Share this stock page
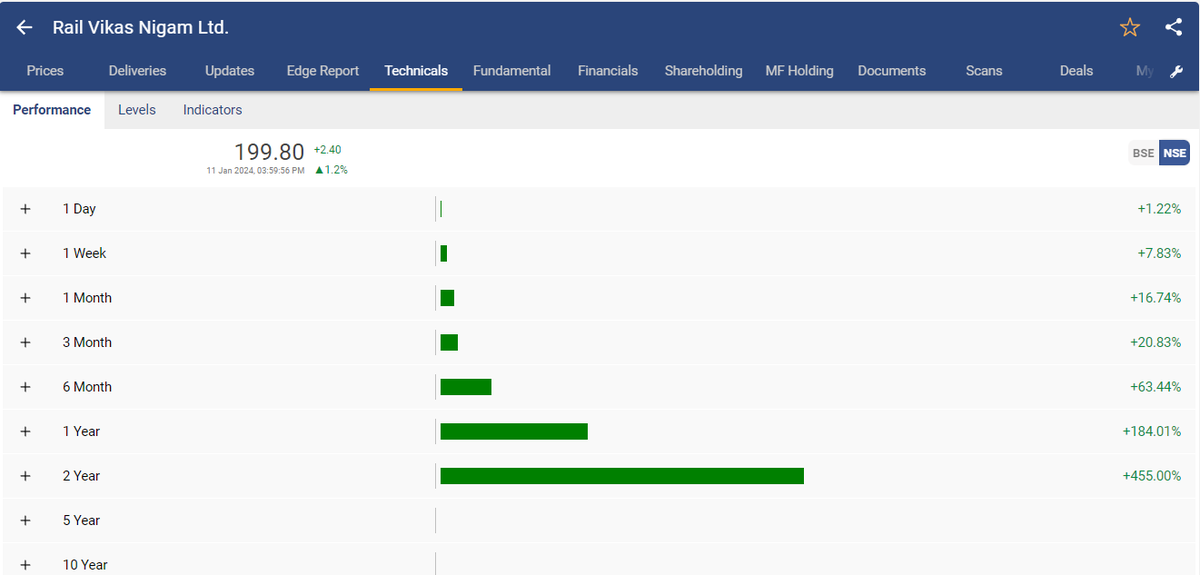This screenshot has height=575, width=1200. pos(1174,28)
